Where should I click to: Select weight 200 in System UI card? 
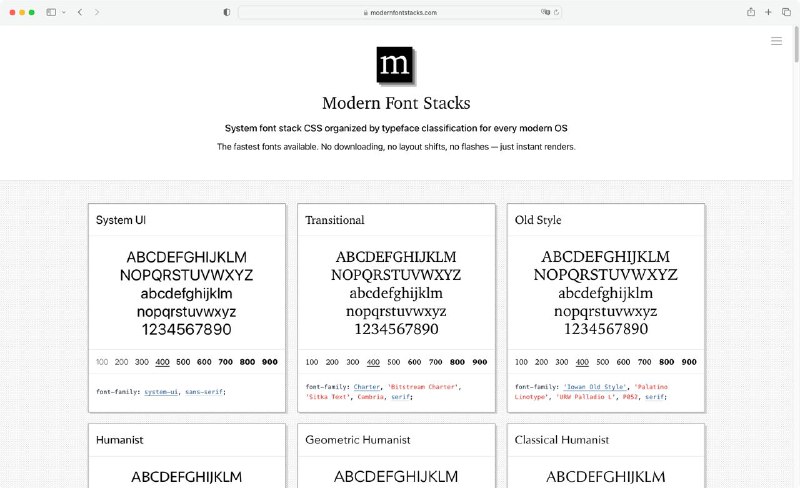(x=121, y=362)
